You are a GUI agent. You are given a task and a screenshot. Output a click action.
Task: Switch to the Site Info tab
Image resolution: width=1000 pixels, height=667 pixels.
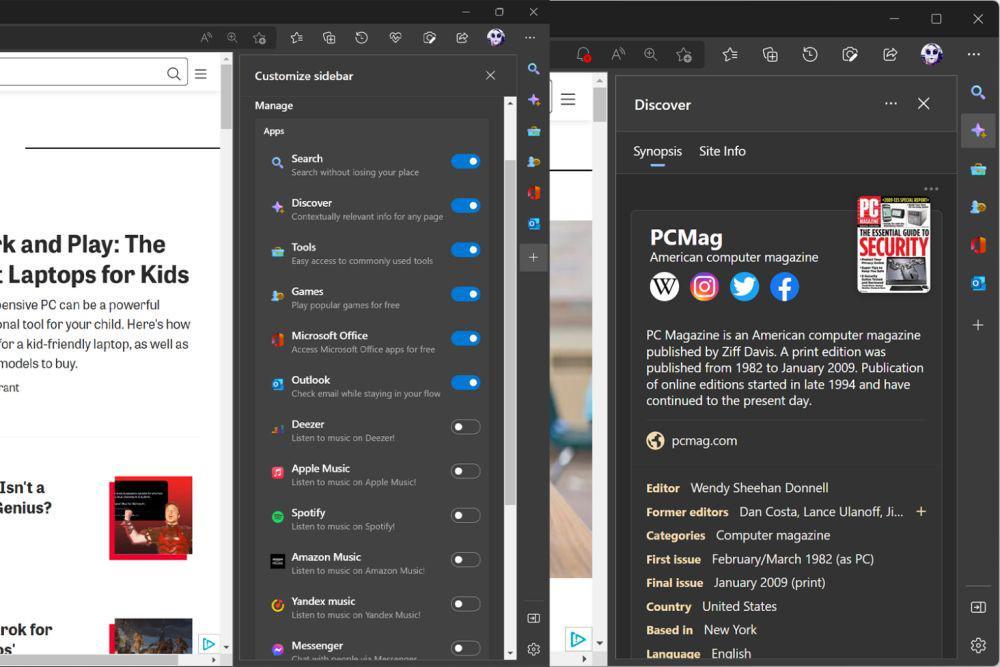click(x=722, y=151)
